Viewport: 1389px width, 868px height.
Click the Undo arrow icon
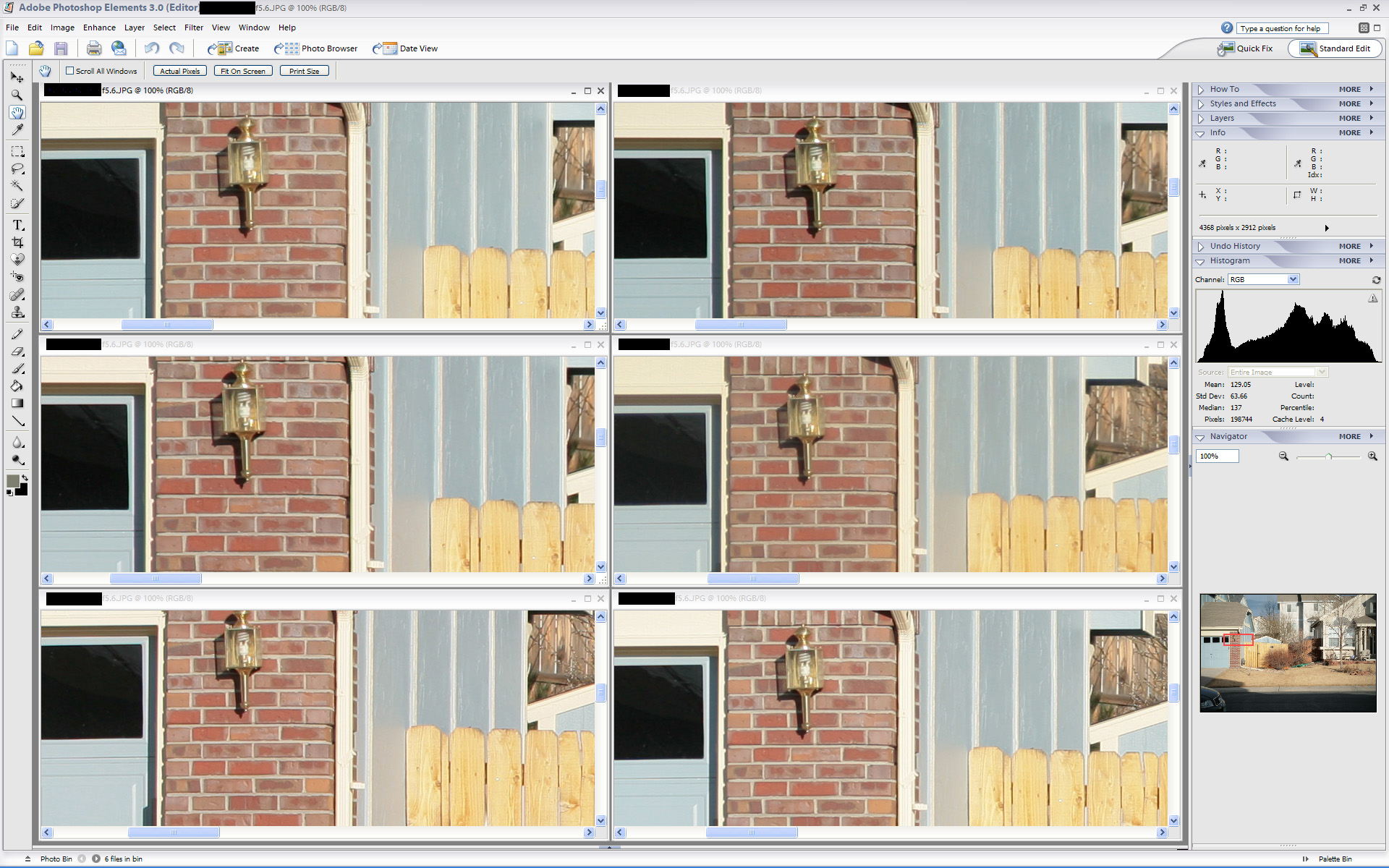pyautogui.click(x=152, y=48)
